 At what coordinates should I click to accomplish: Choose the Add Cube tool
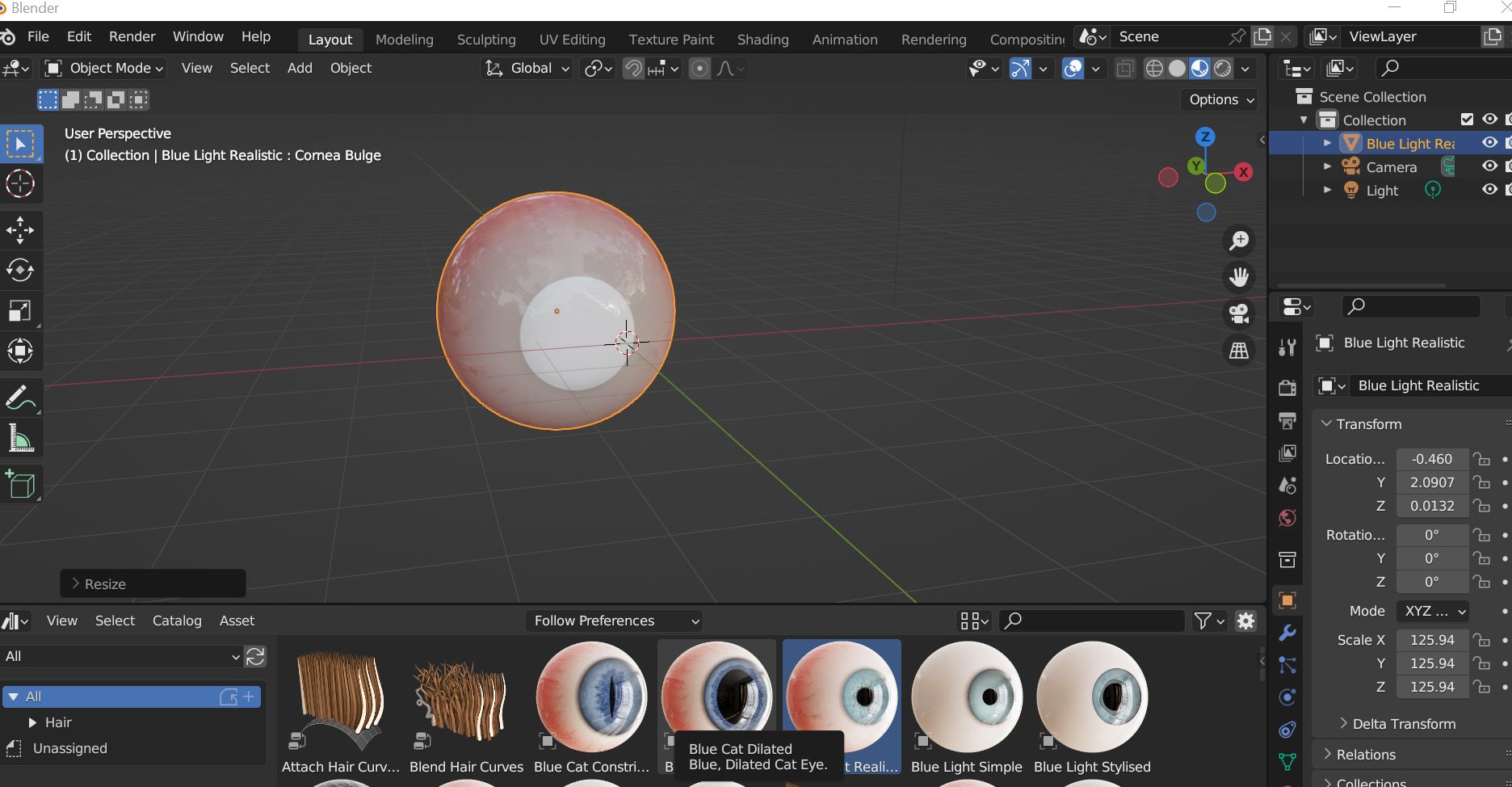pos(20,484)
